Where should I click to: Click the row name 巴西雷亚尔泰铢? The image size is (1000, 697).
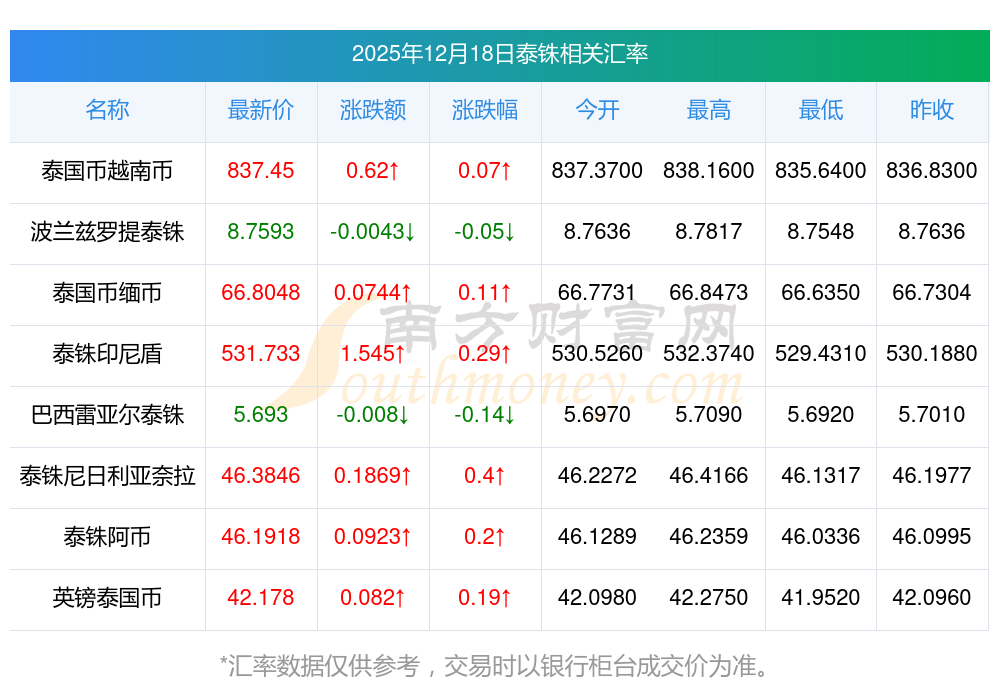[x=107, y=415]
